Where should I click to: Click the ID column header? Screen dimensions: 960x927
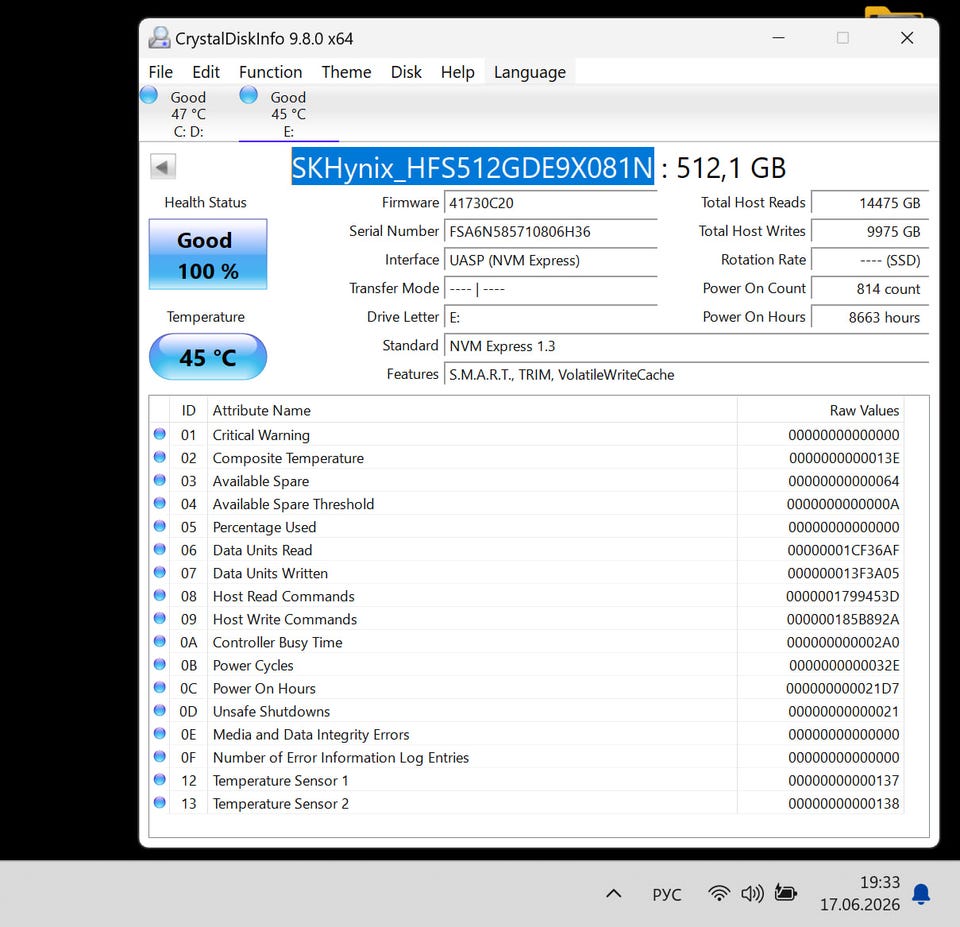[189, 410]
